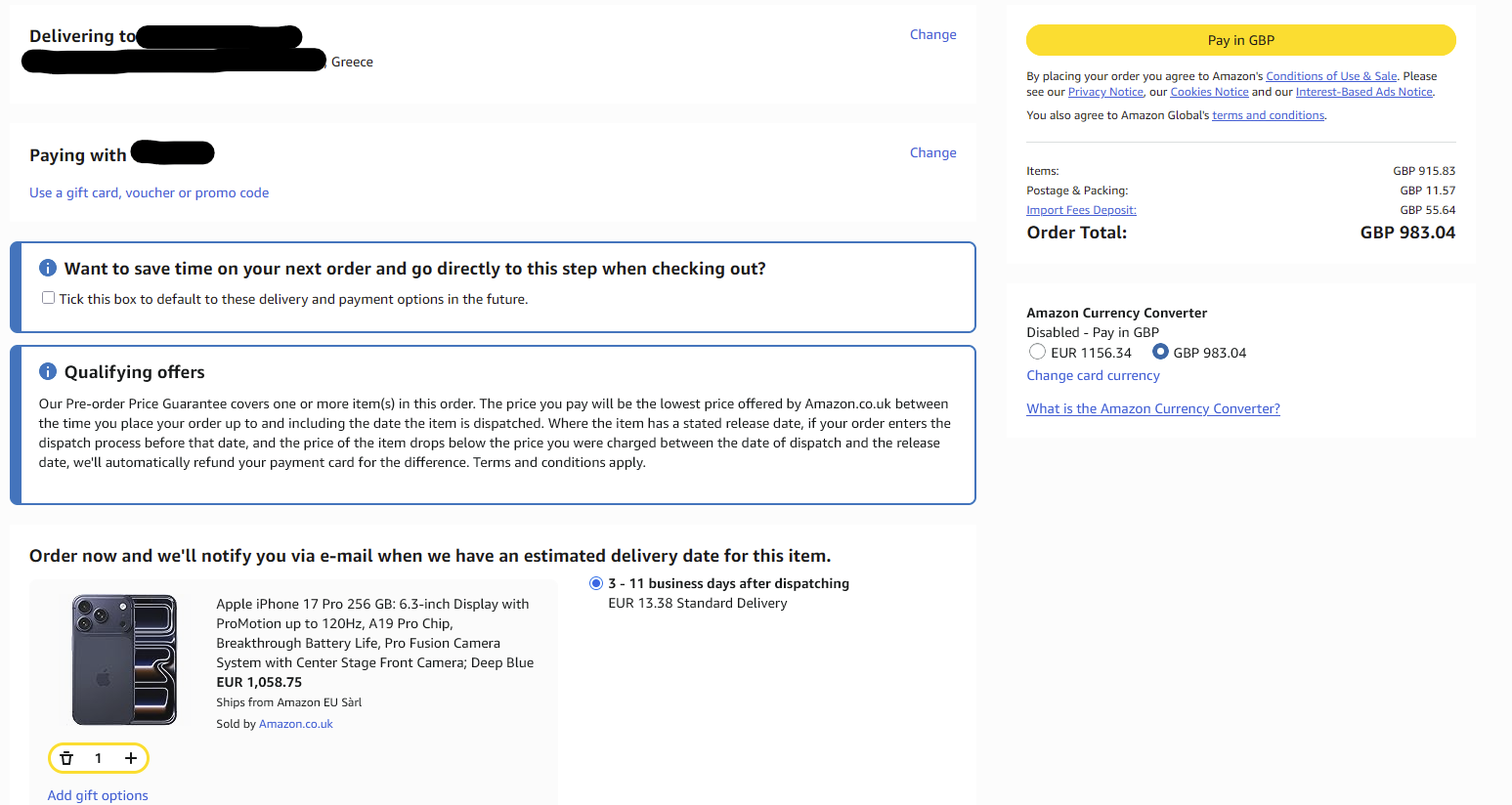Choose the 3 - 11 business days delivery option
Viewport: 1512px width, 805px height.
point(596,583)
